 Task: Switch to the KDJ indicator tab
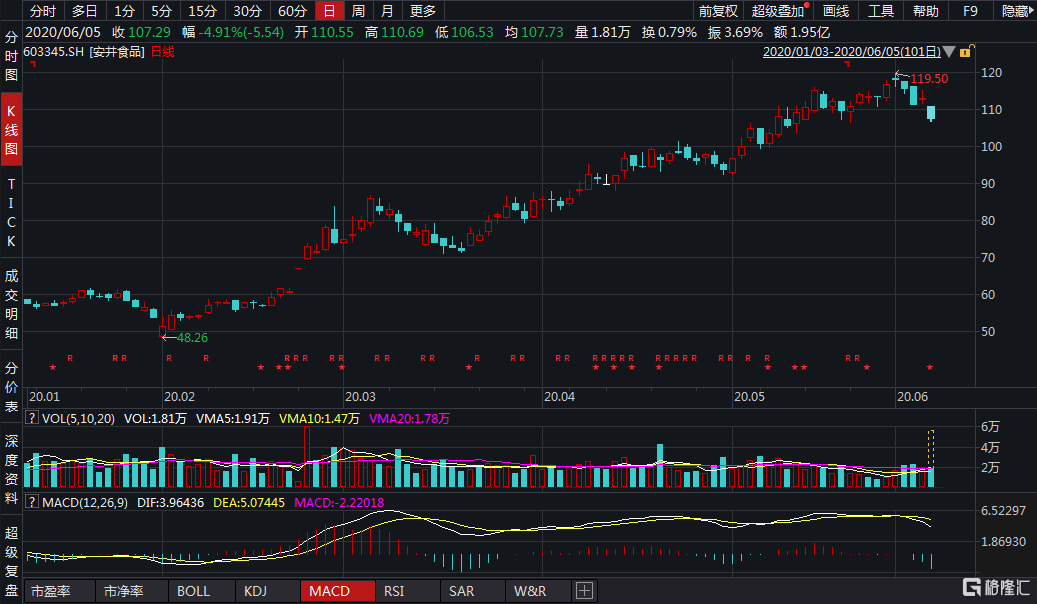tap(256, 591)
